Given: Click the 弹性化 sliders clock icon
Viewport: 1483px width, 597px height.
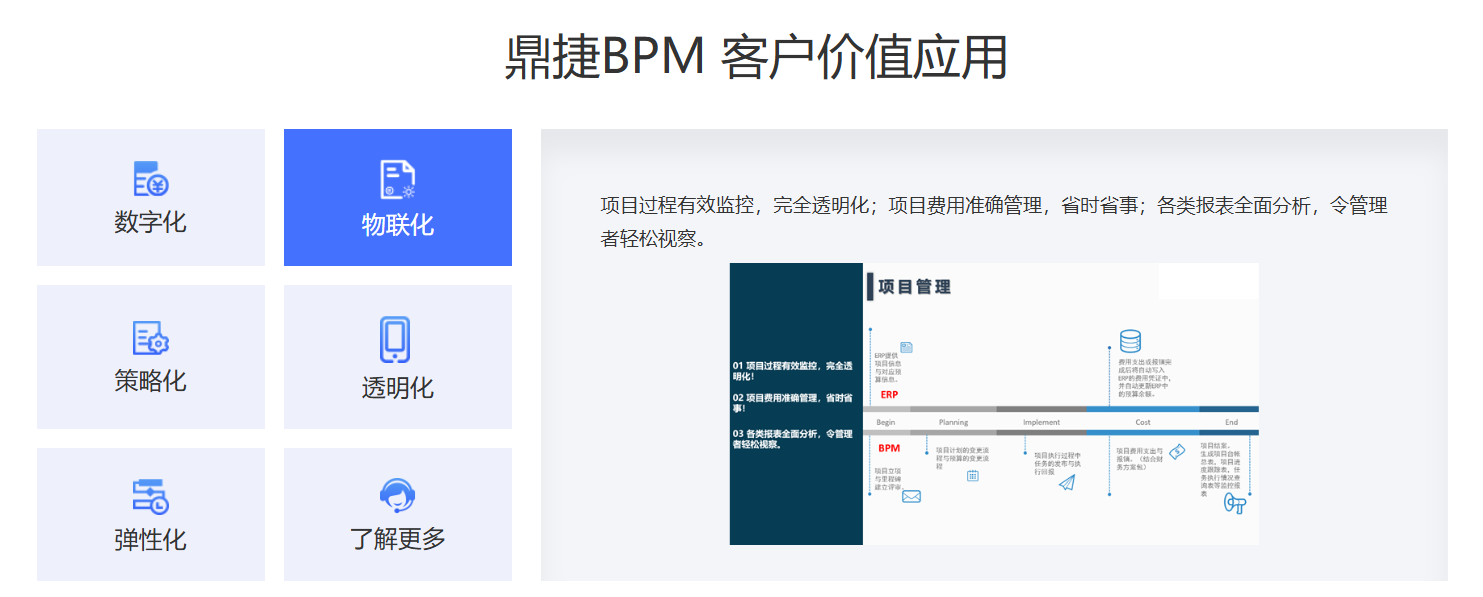Looking at the screenshot, I should pyautogui.click(x=151, y=496).
